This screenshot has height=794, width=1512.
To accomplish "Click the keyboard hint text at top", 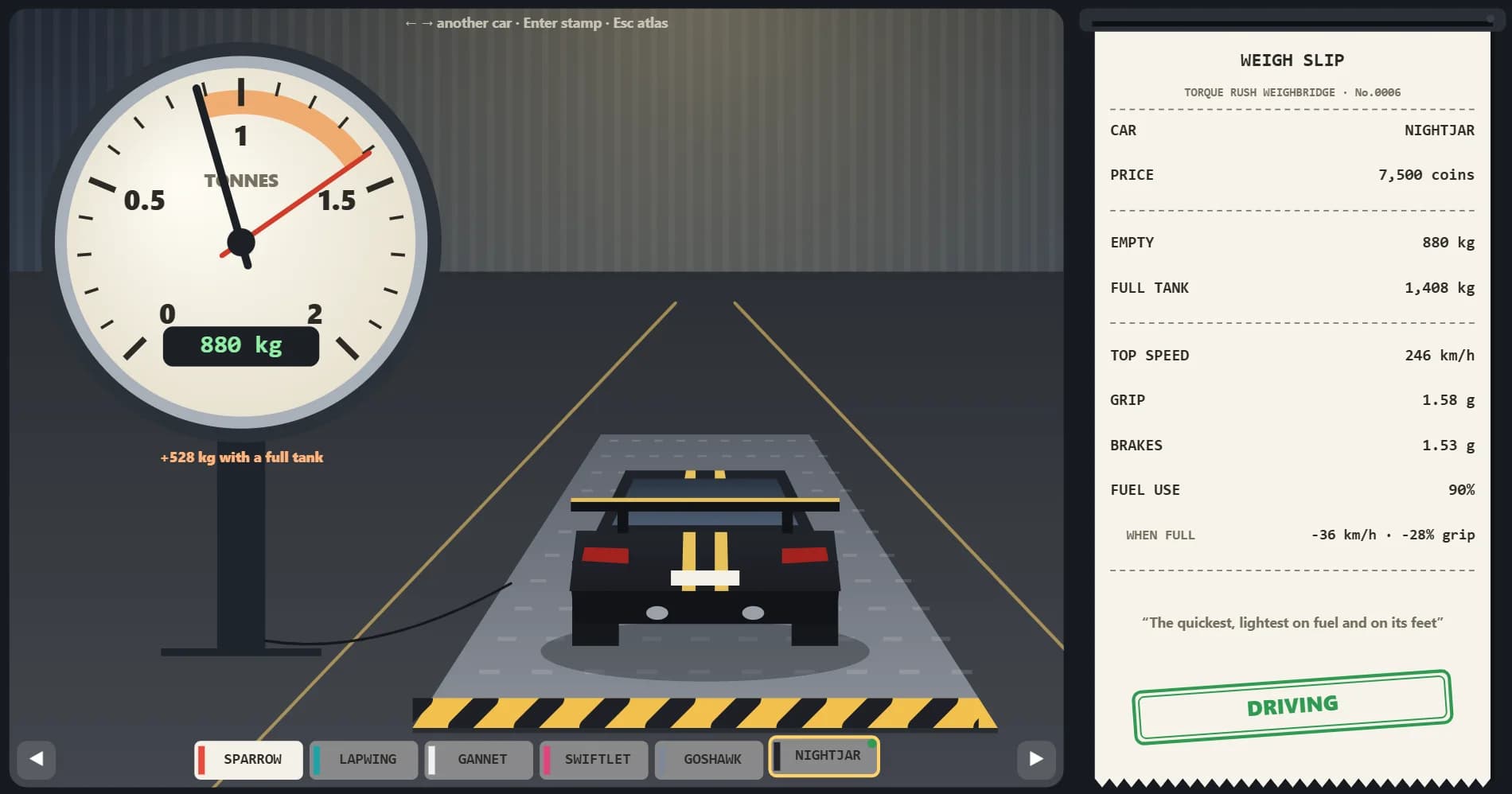I will pyautogui.click(x=536, y=23).
